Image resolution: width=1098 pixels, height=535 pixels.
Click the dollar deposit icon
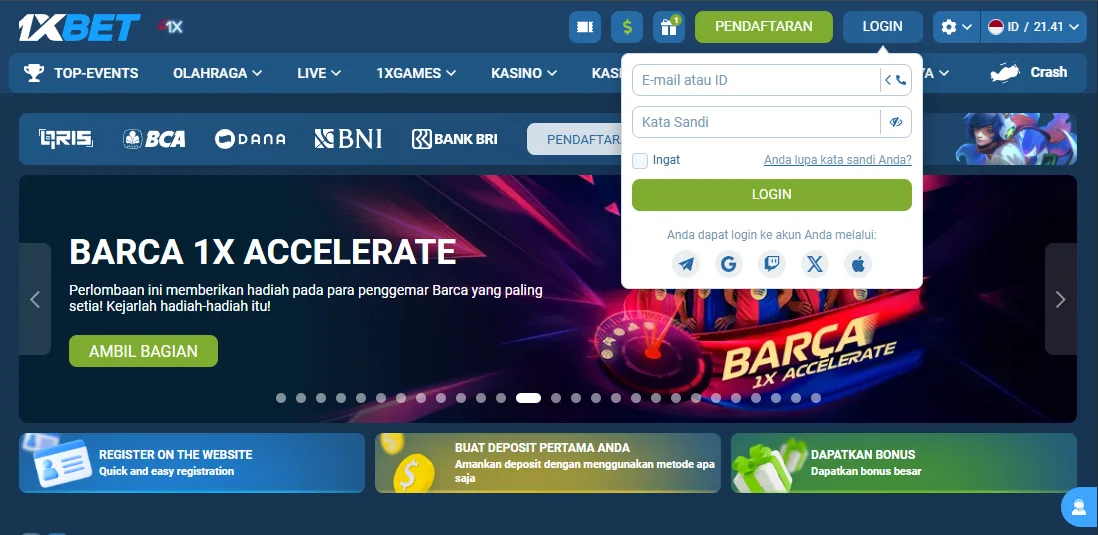point(627,27)
